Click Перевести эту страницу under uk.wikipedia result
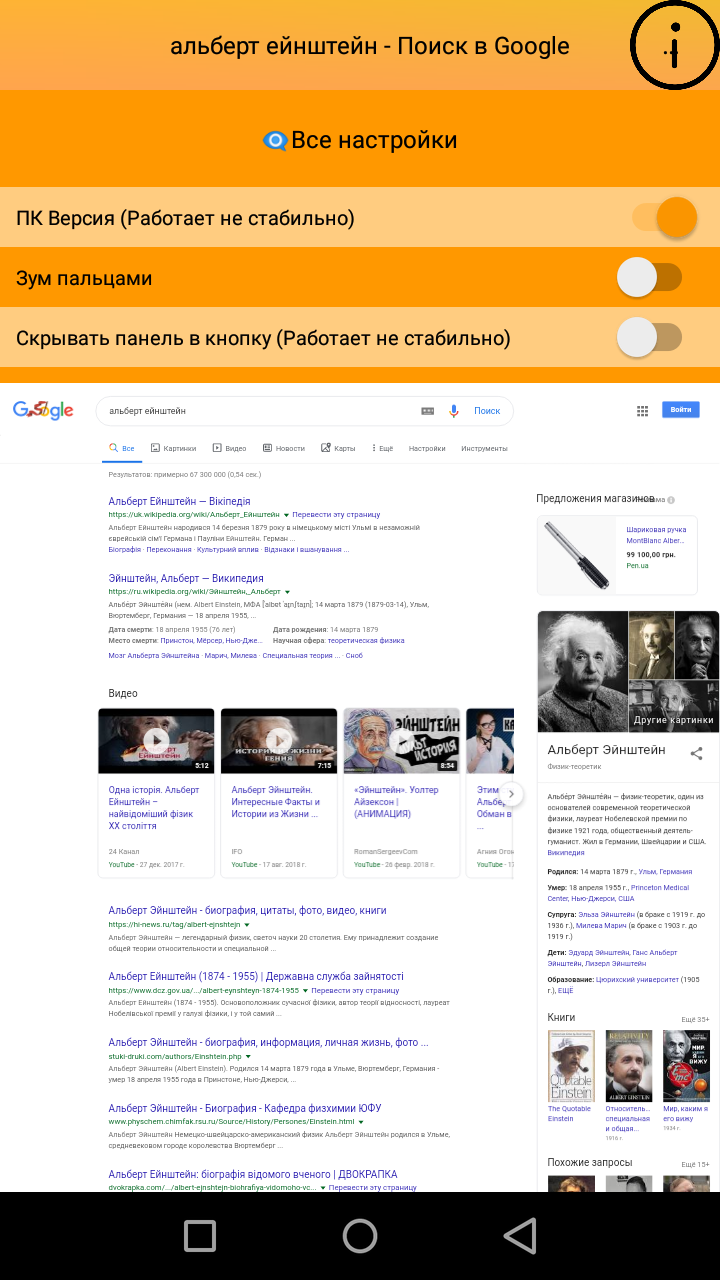This screenshot has width=720, height=1280. pos(337,514)
